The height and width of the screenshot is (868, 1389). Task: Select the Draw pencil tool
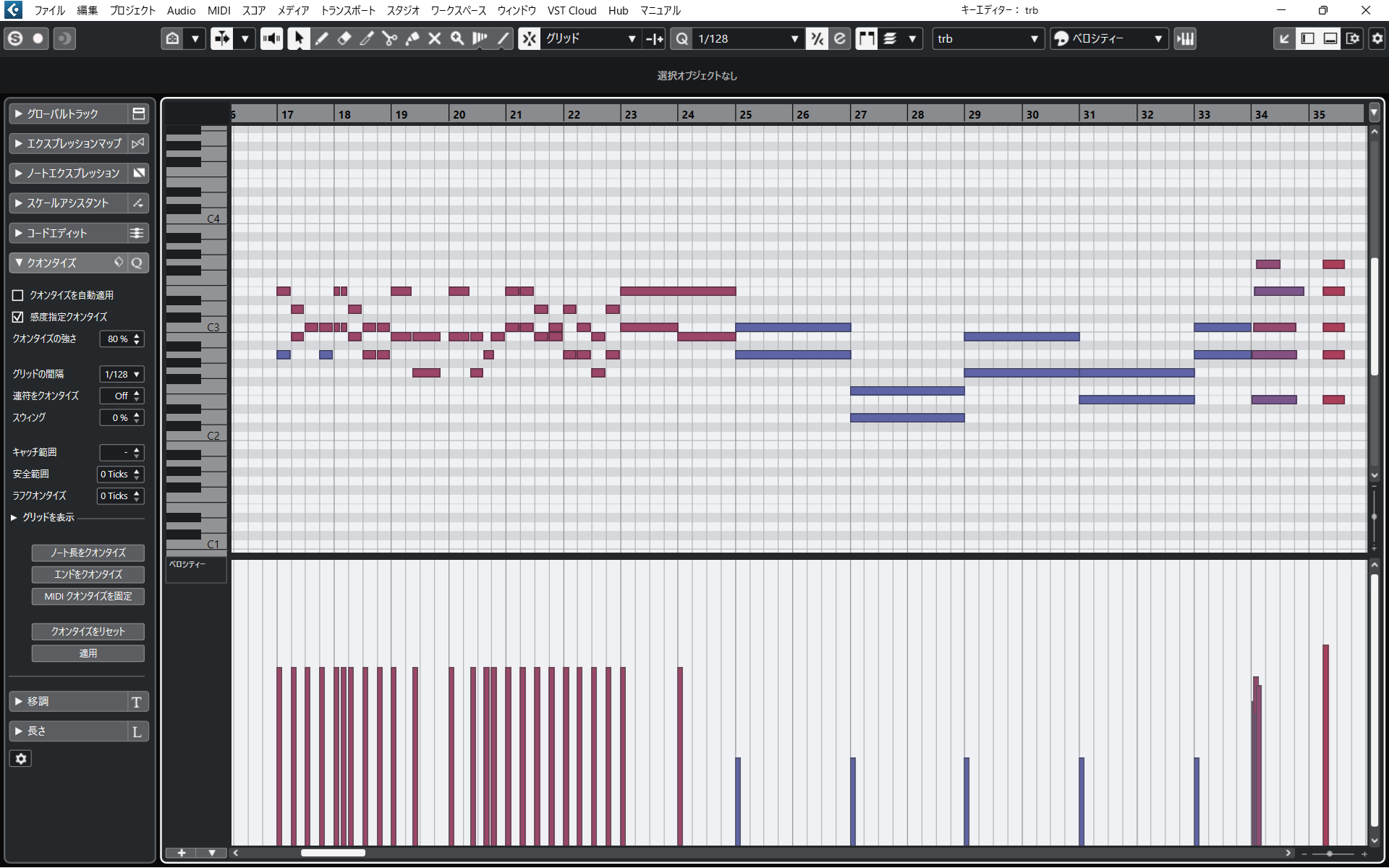(321, 38)
